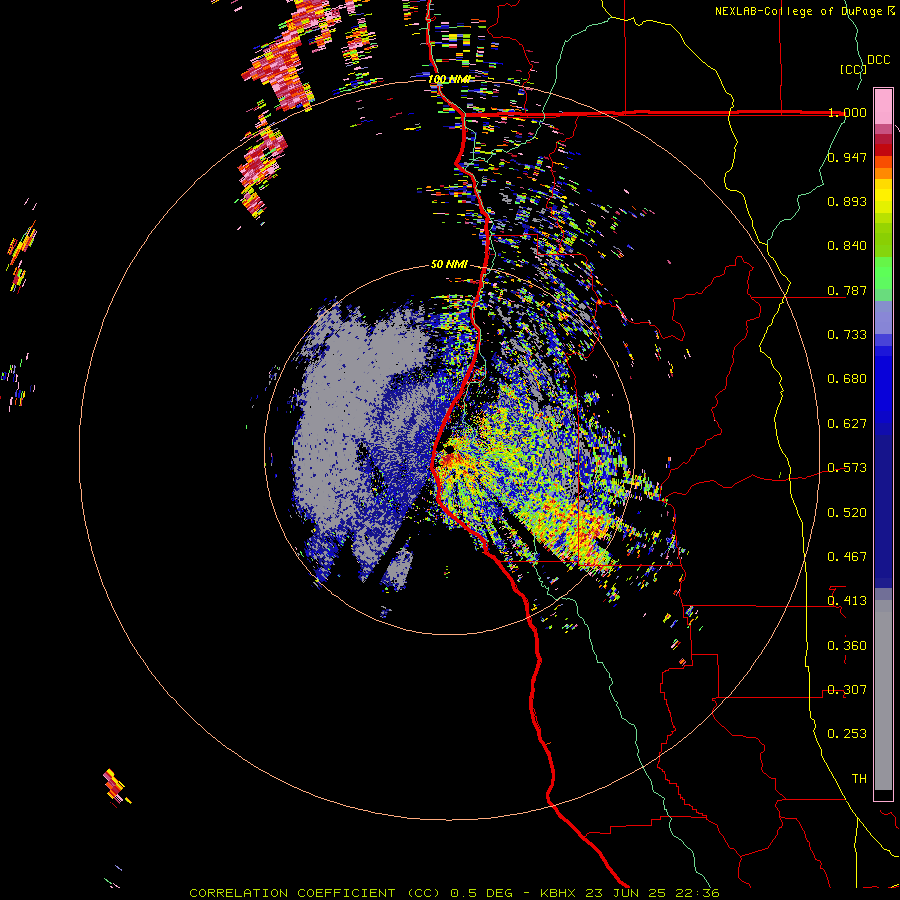
Task: Select the 1.000 legend value
Action: [847, 112]
